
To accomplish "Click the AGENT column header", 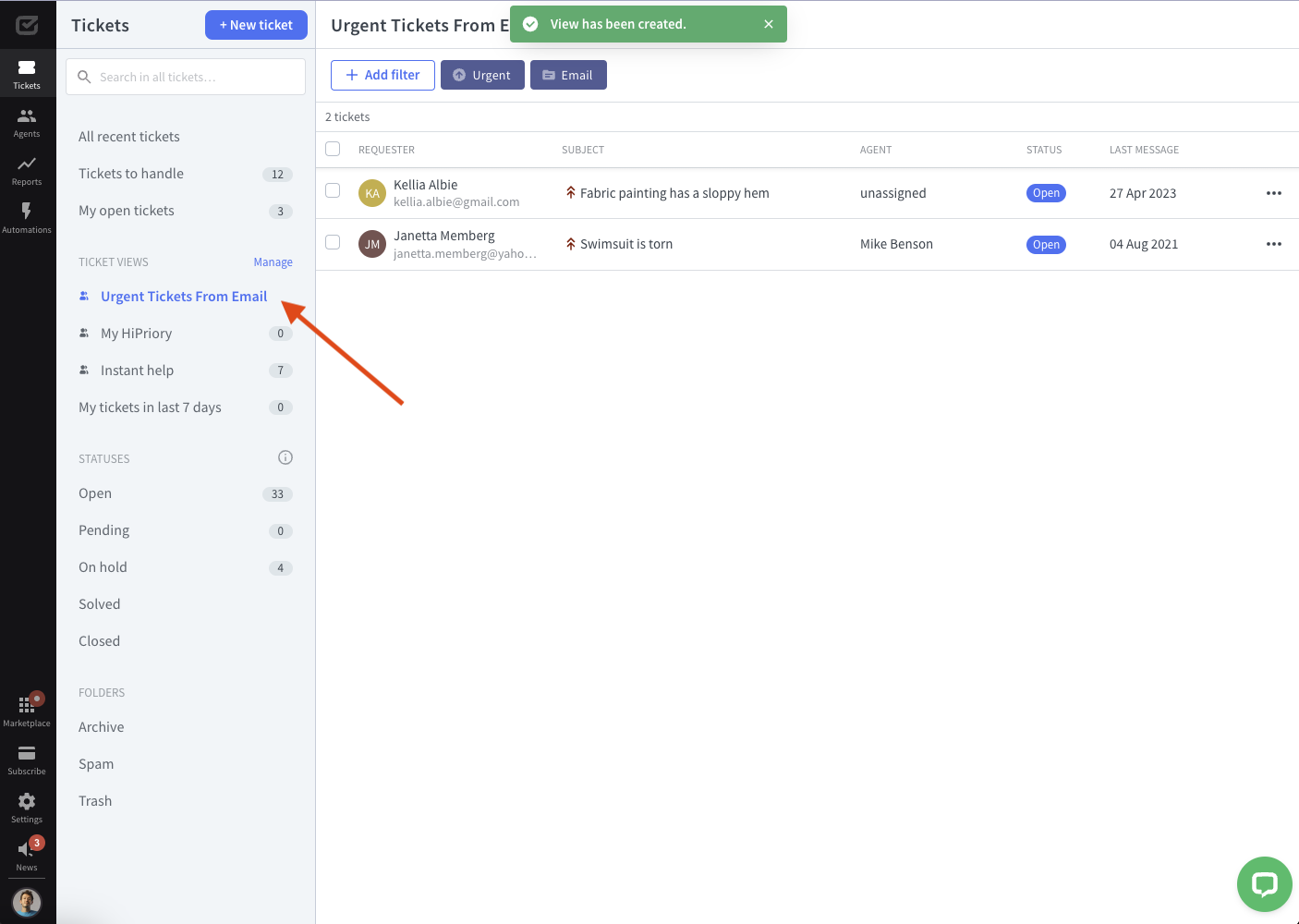I will coord(876,150).
